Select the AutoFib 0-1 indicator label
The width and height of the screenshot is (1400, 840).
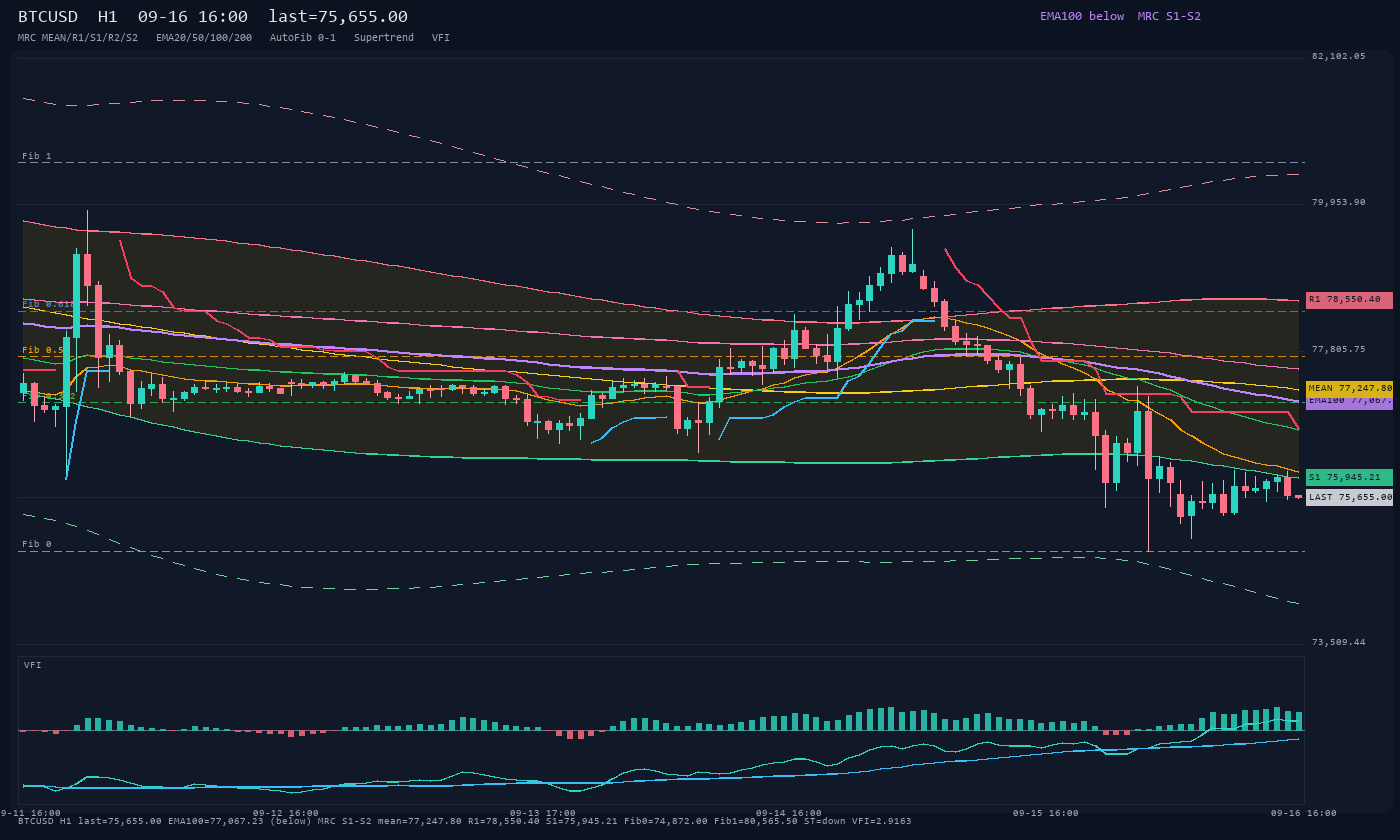(x=303, y=37)
